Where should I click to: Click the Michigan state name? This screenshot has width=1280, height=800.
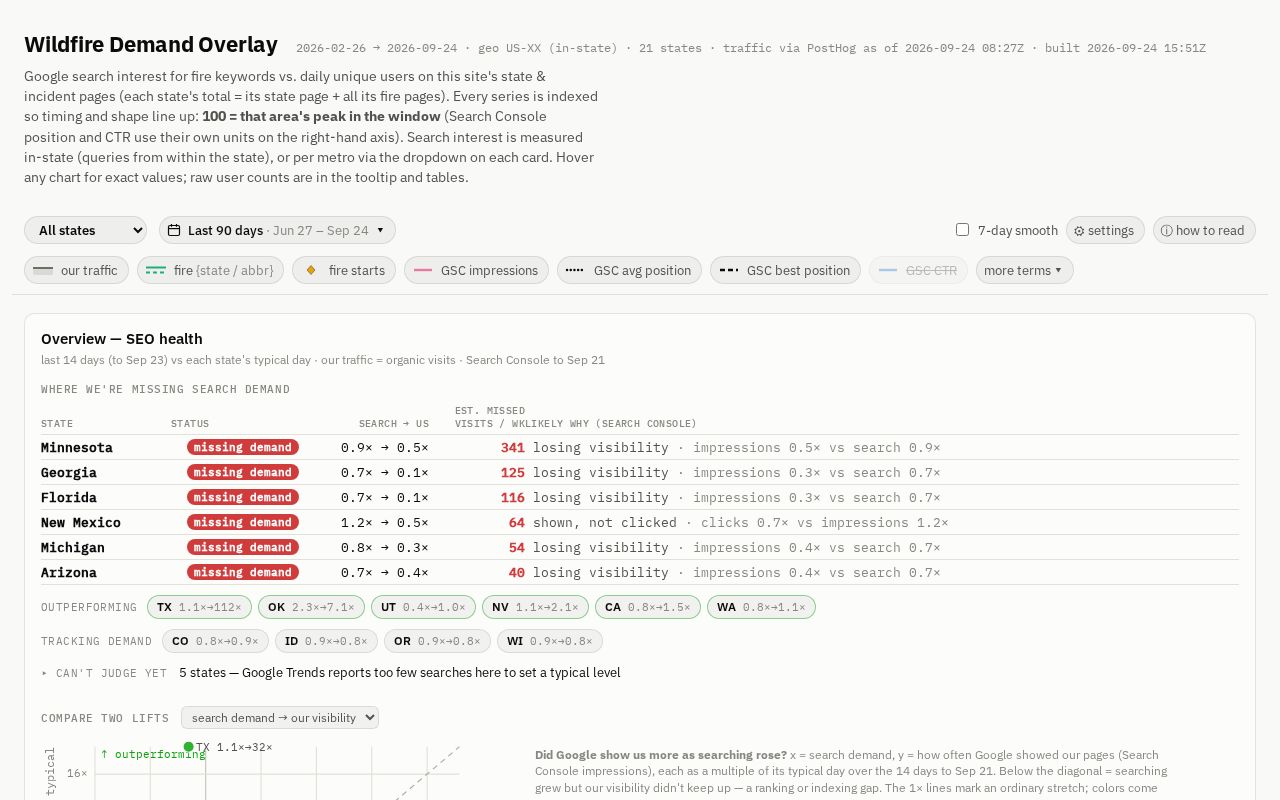[73, 547]
